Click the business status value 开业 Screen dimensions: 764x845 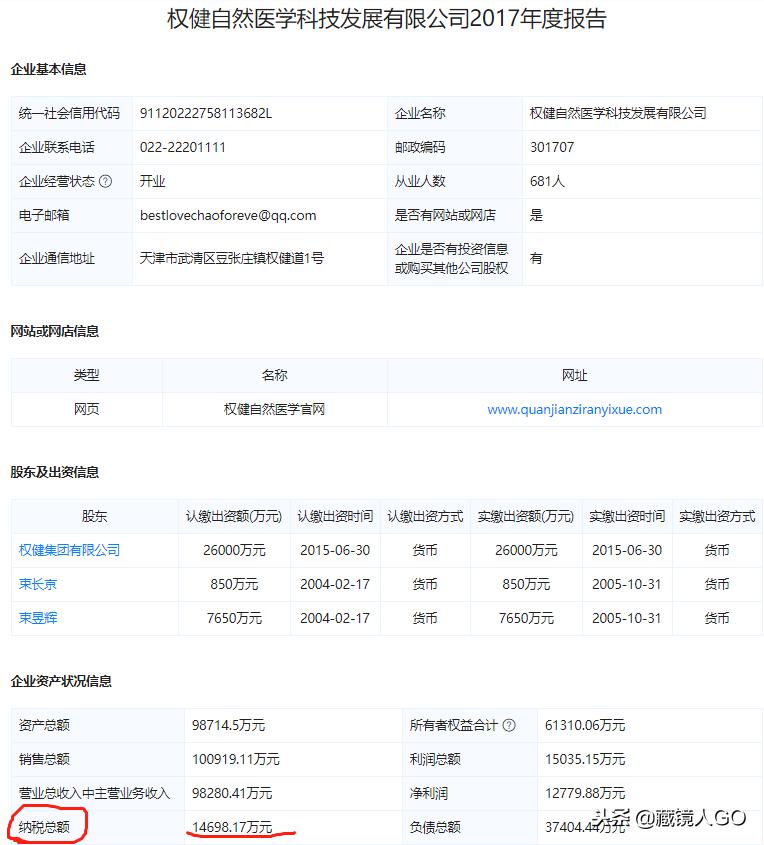(152, 182)
